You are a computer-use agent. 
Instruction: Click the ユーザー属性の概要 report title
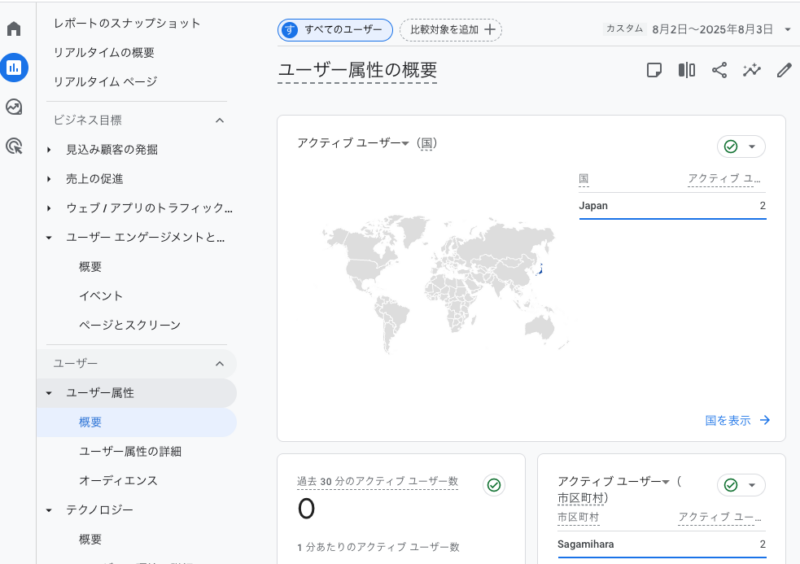357,70
